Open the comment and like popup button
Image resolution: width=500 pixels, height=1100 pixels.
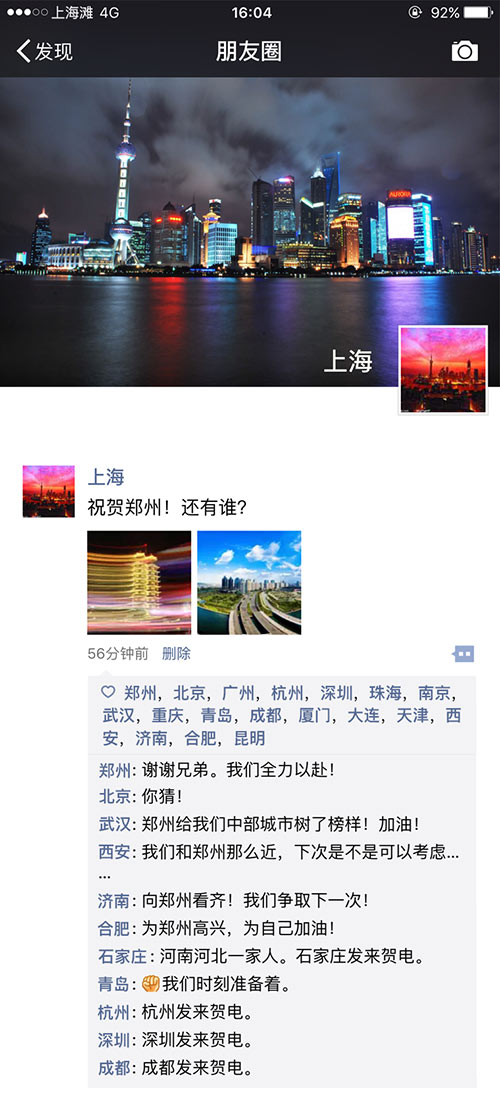tap(464, 654)
